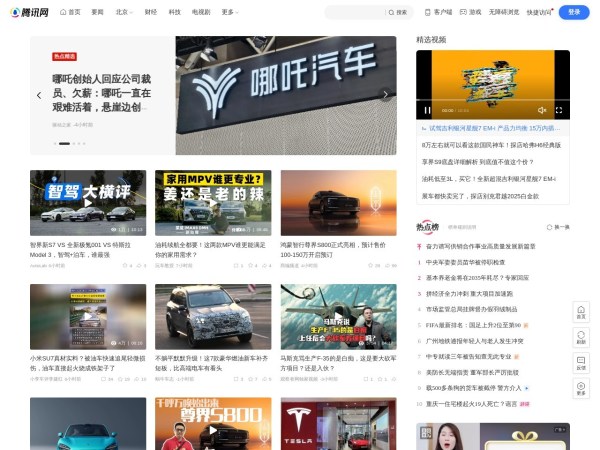Expand the 更多 navigation dropdown
The image size is (600, 450).
(x=230, y=12)
